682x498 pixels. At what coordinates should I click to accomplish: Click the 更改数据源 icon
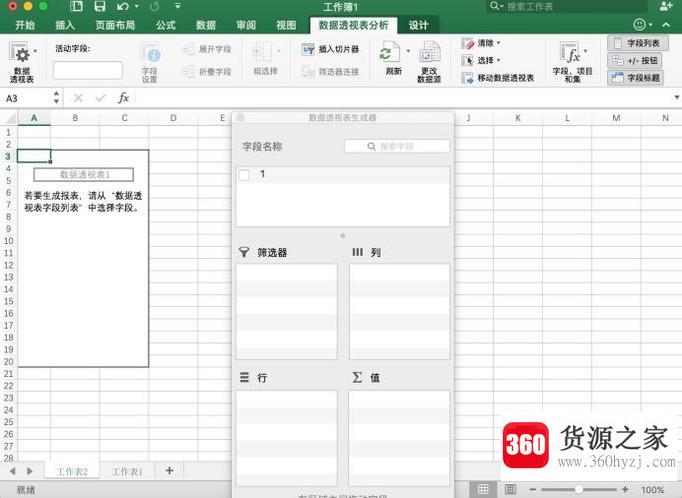click(x=429, y=52)
